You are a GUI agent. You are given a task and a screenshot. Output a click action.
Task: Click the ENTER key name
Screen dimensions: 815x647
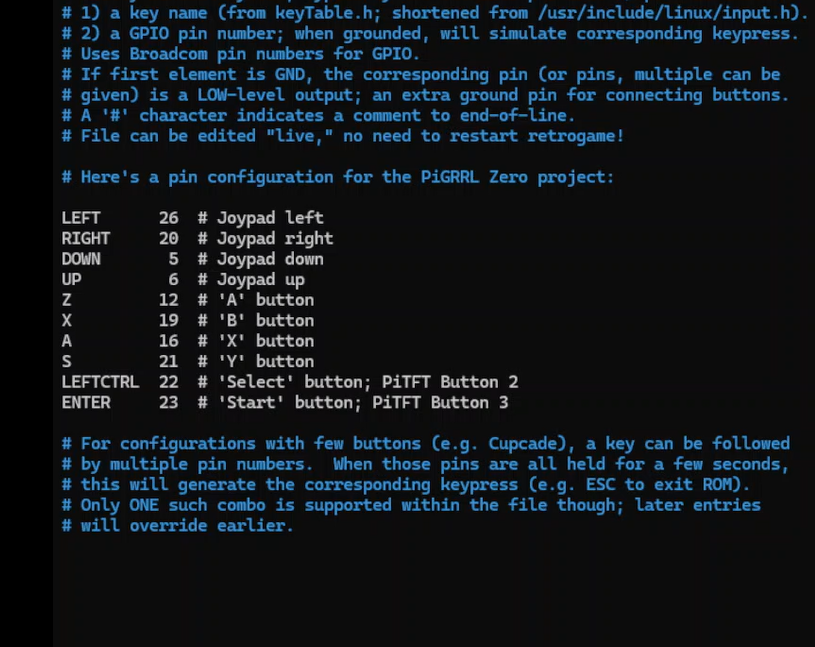[86, 403]
